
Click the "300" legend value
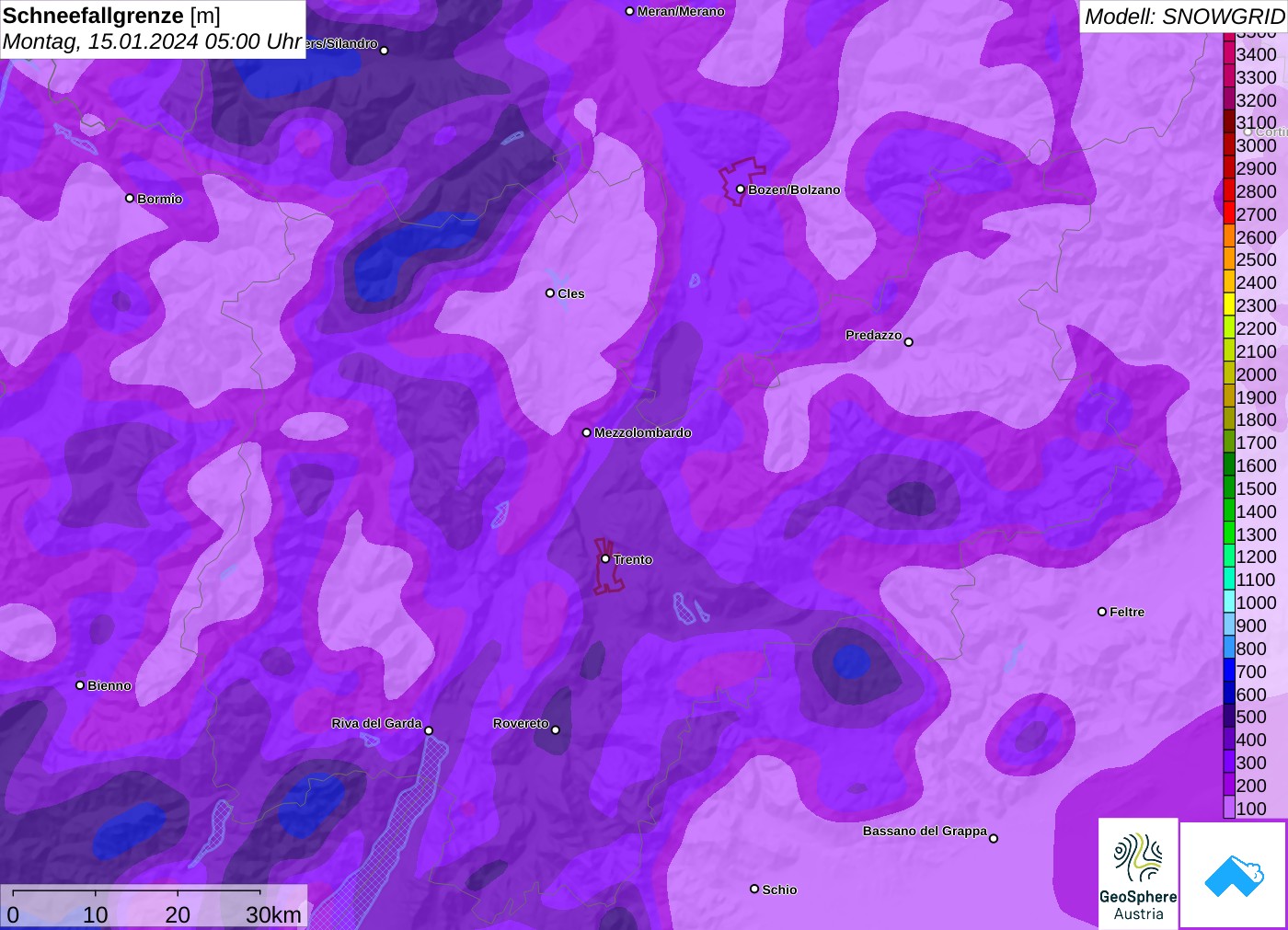(x=1251, y=763)
